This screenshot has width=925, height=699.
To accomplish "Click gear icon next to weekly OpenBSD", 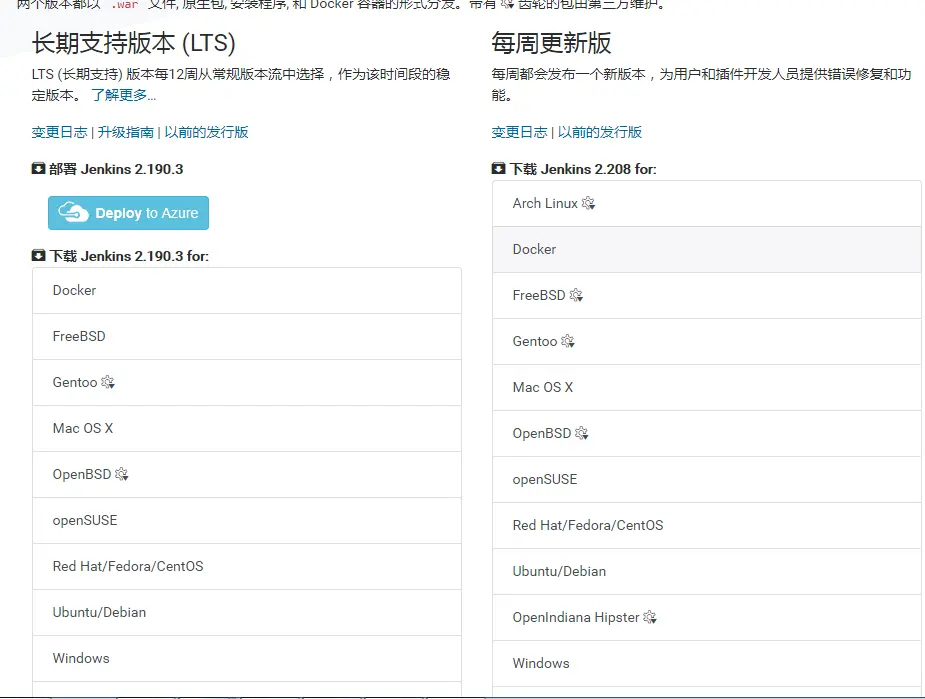I will pyautogui.click(x=582, y=434).
